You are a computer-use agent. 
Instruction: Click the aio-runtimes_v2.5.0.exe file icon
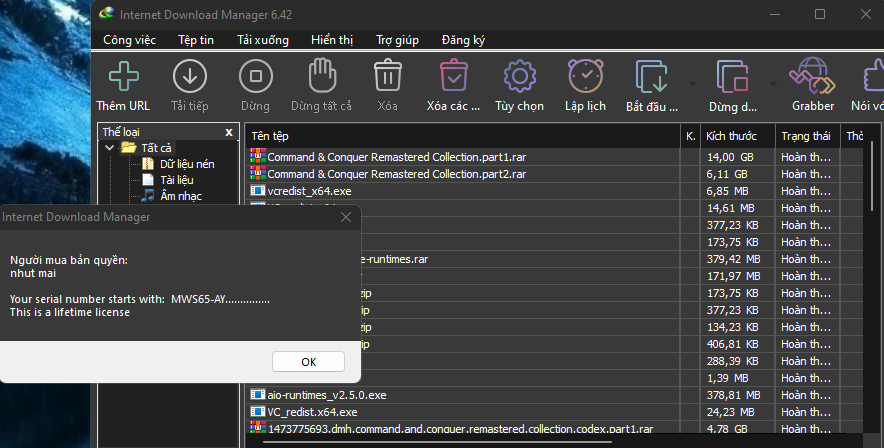click(x=258, y=395)
